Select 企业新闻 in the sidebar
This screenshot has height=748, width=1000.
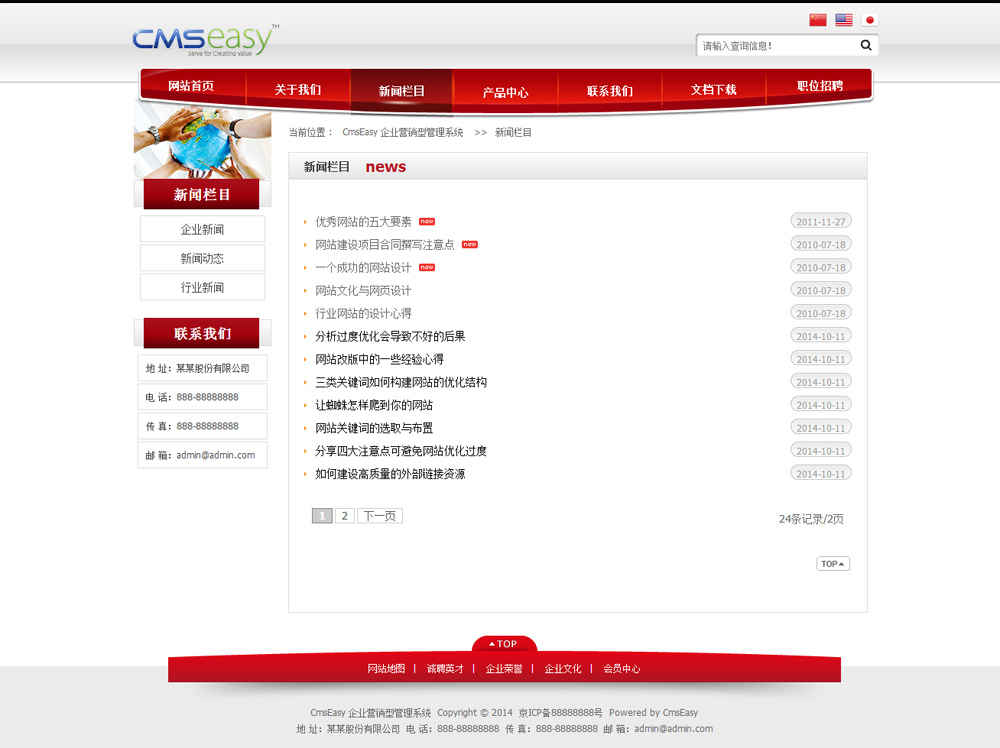coord(202,230)
